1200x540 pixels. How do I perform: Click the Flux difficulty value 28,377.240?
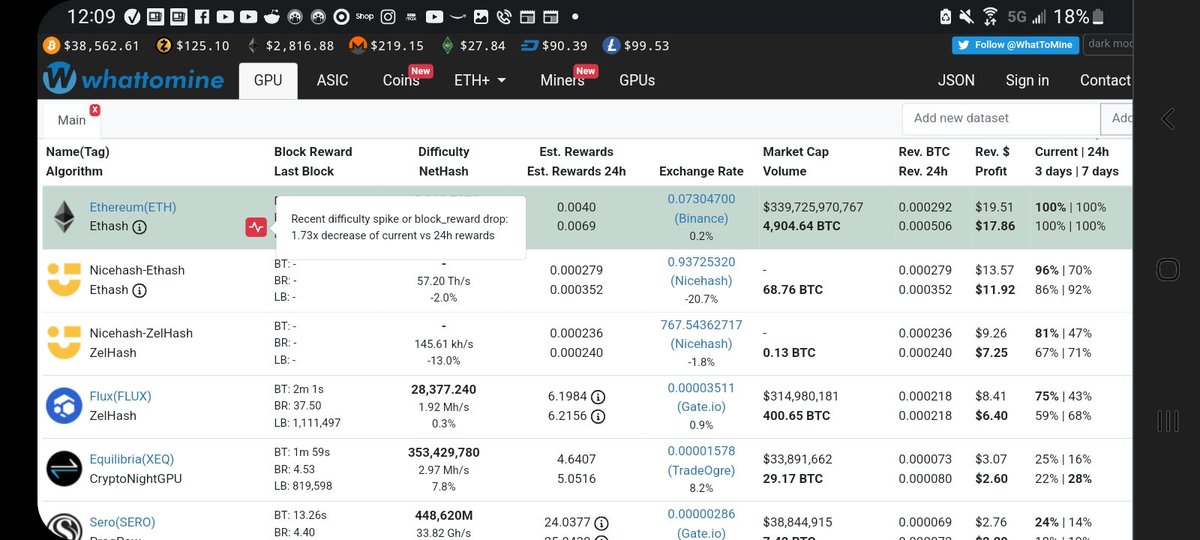pyautogui.click(x=443, y=389)
